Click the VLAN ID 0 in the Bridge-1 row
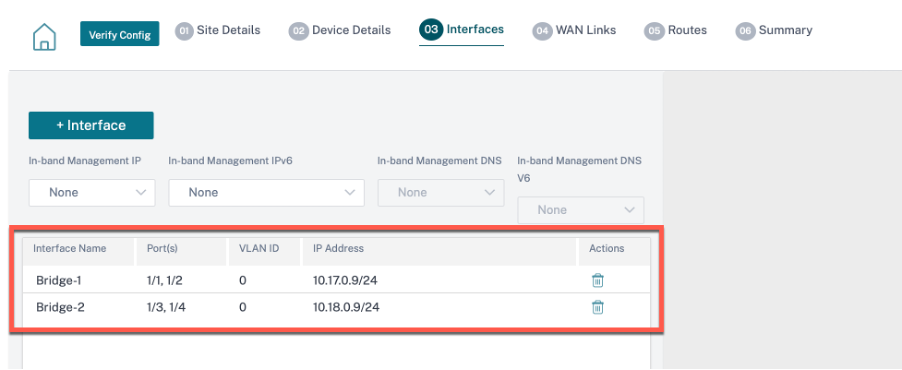Viewport: 902px width, 370px height. [x=243, y=281]
